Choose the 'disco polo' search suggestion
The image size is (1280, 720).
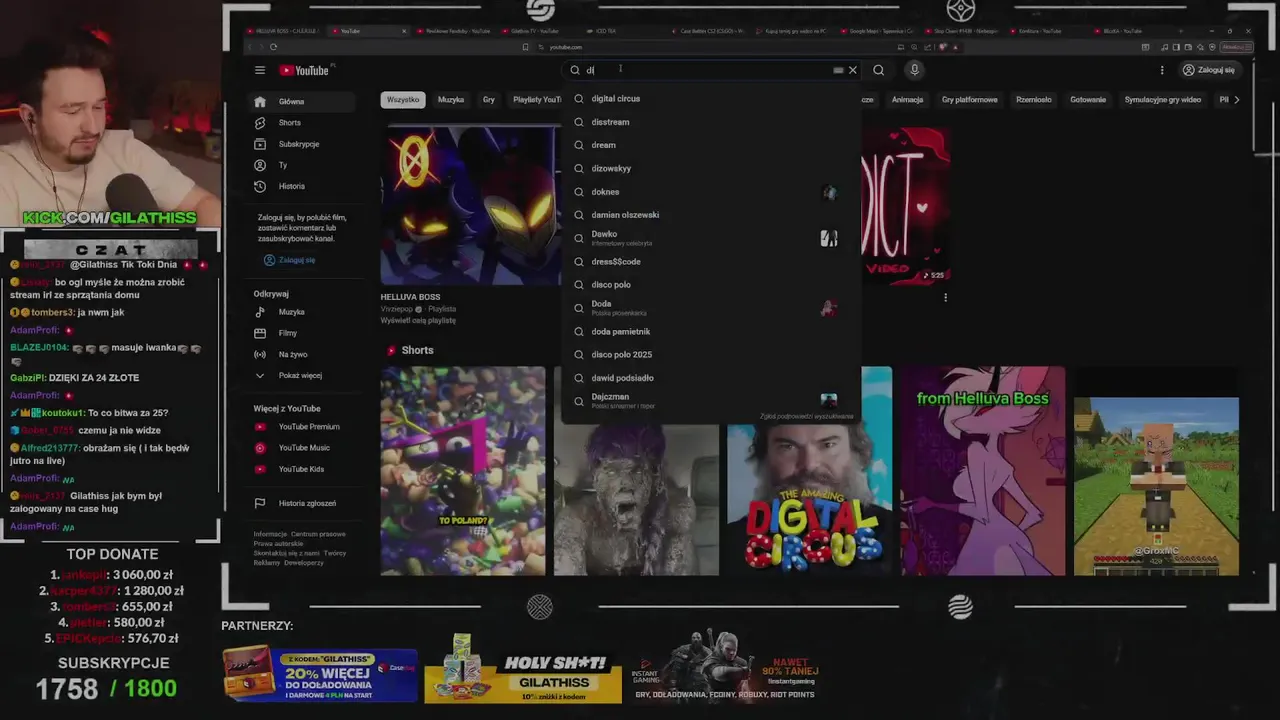710,285
